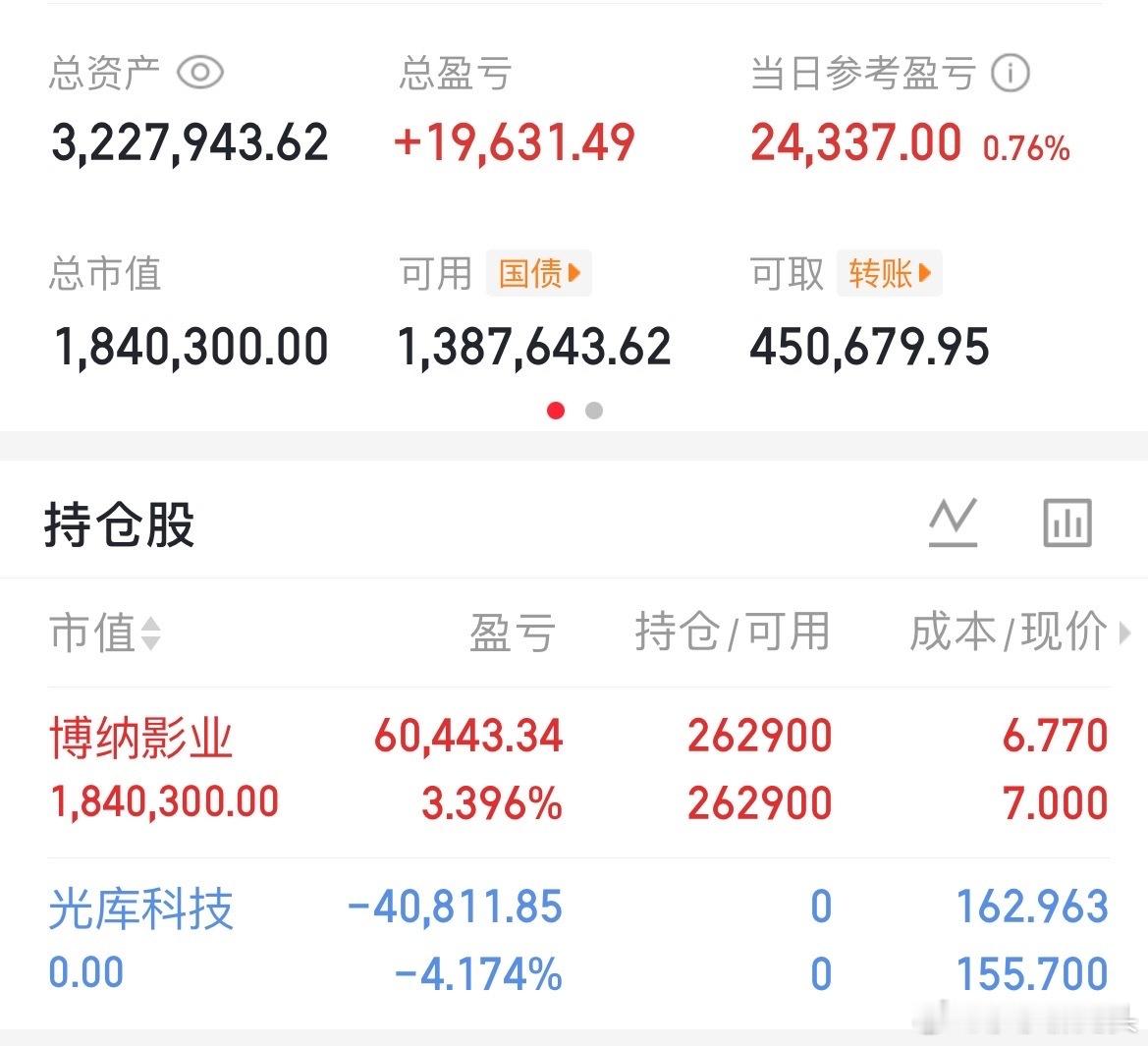Toggle the second summary page dot
This screenshot has width=1148, height=1046.
(593, 411)
